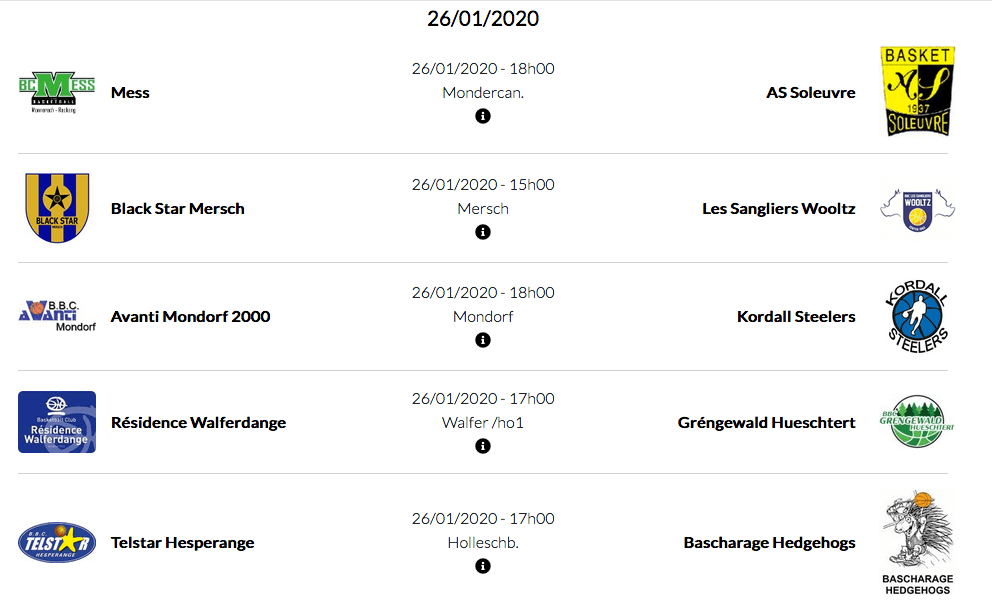Select the Black Star Mersch team name
The height and width of the screenshot is (604, 992).
(177, 208)
